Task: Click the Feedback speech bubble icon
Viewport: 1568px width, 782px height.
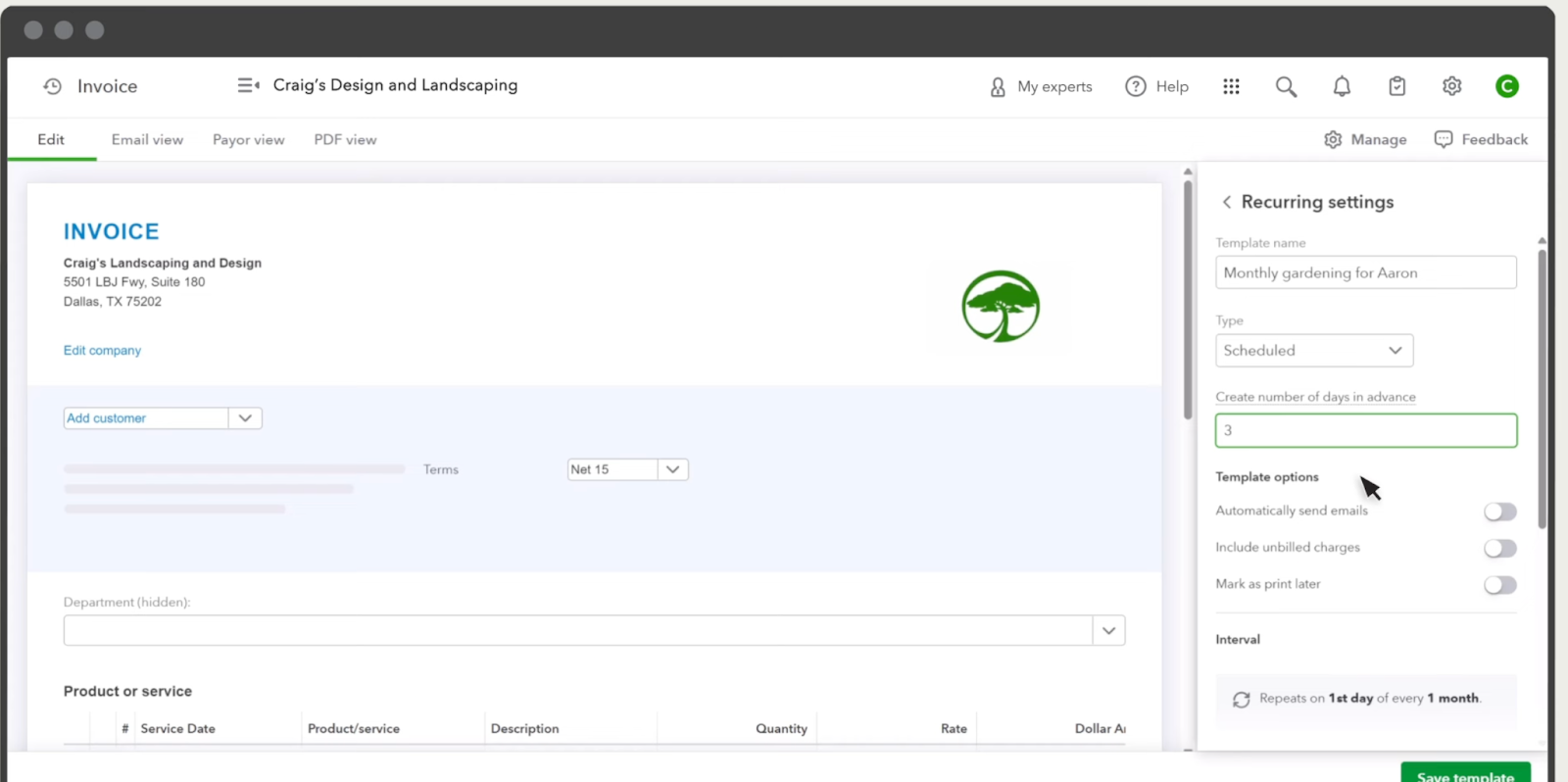Action: [x=1444, y=139]
